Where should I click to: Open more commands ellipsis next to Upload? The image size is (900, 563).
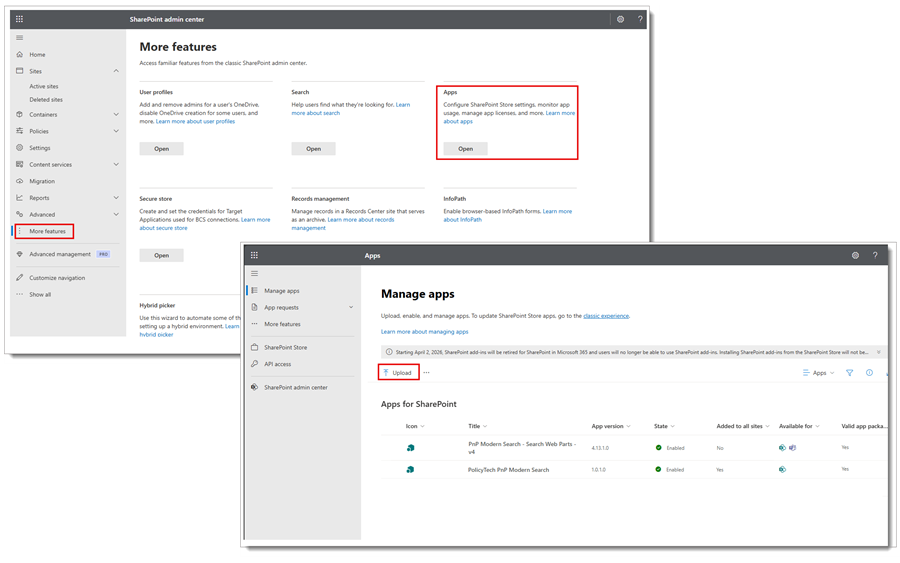[x=426, y=373]
